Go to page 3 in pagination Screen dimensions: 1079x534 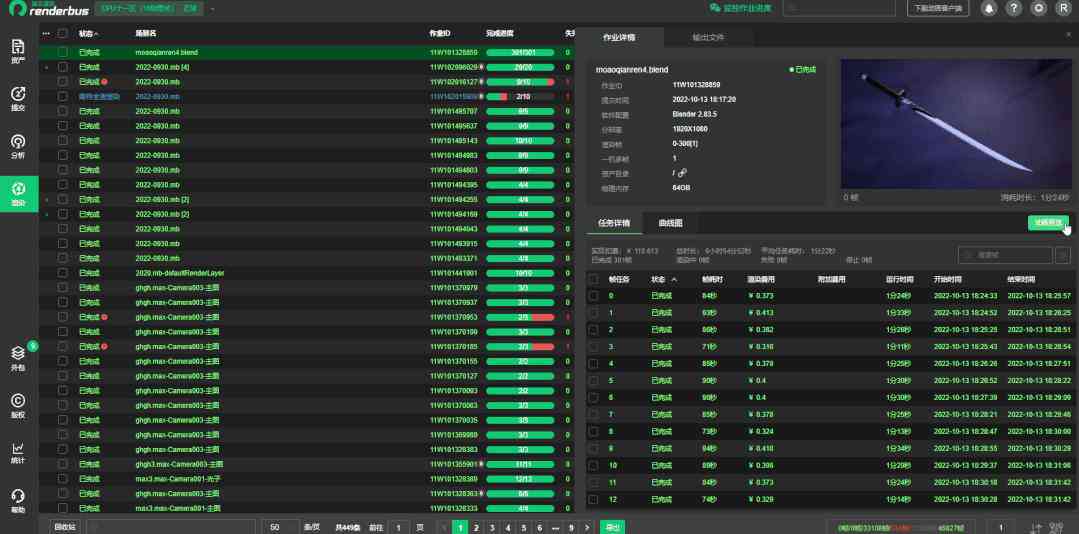[x=491, y=528]
